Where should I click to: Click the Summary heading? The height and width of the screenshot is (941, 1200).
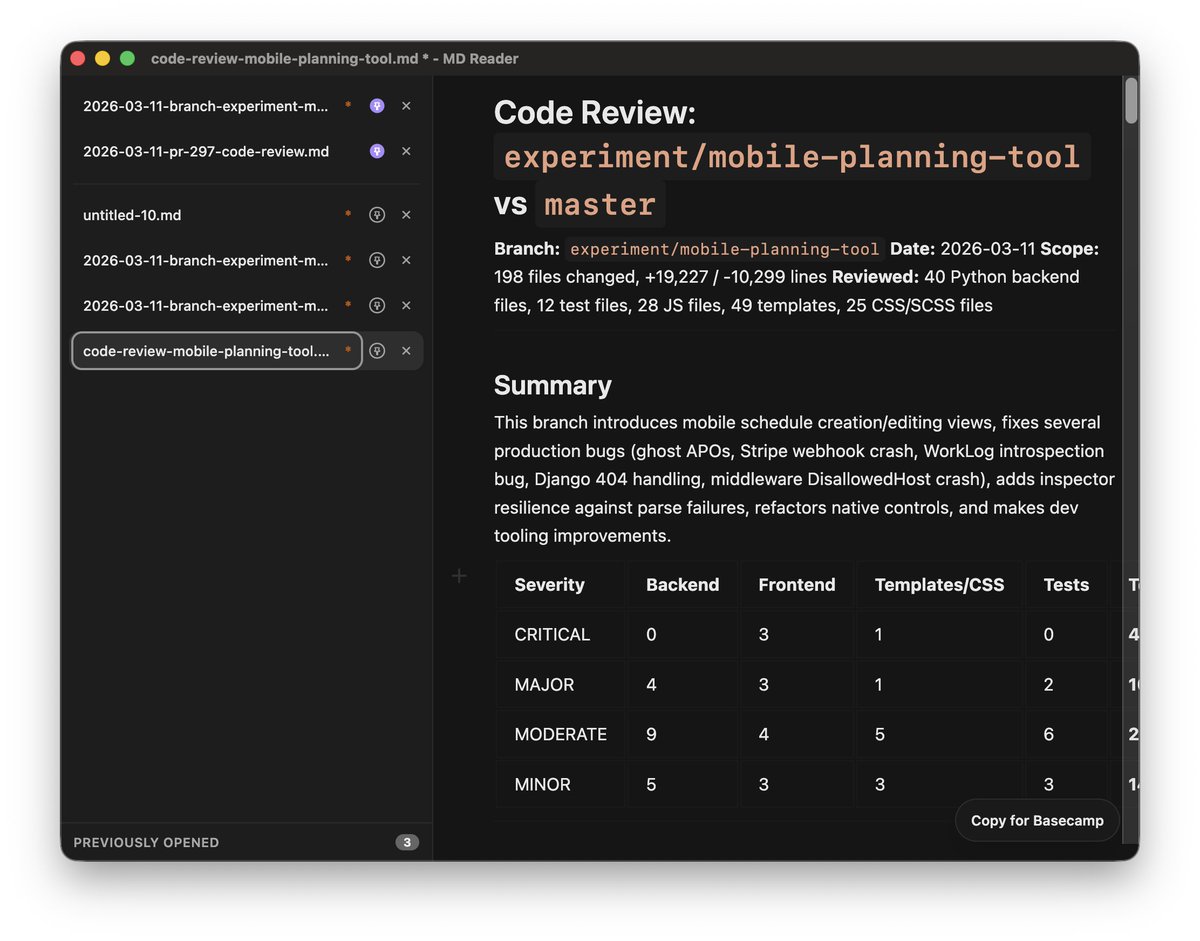[553, 385]
